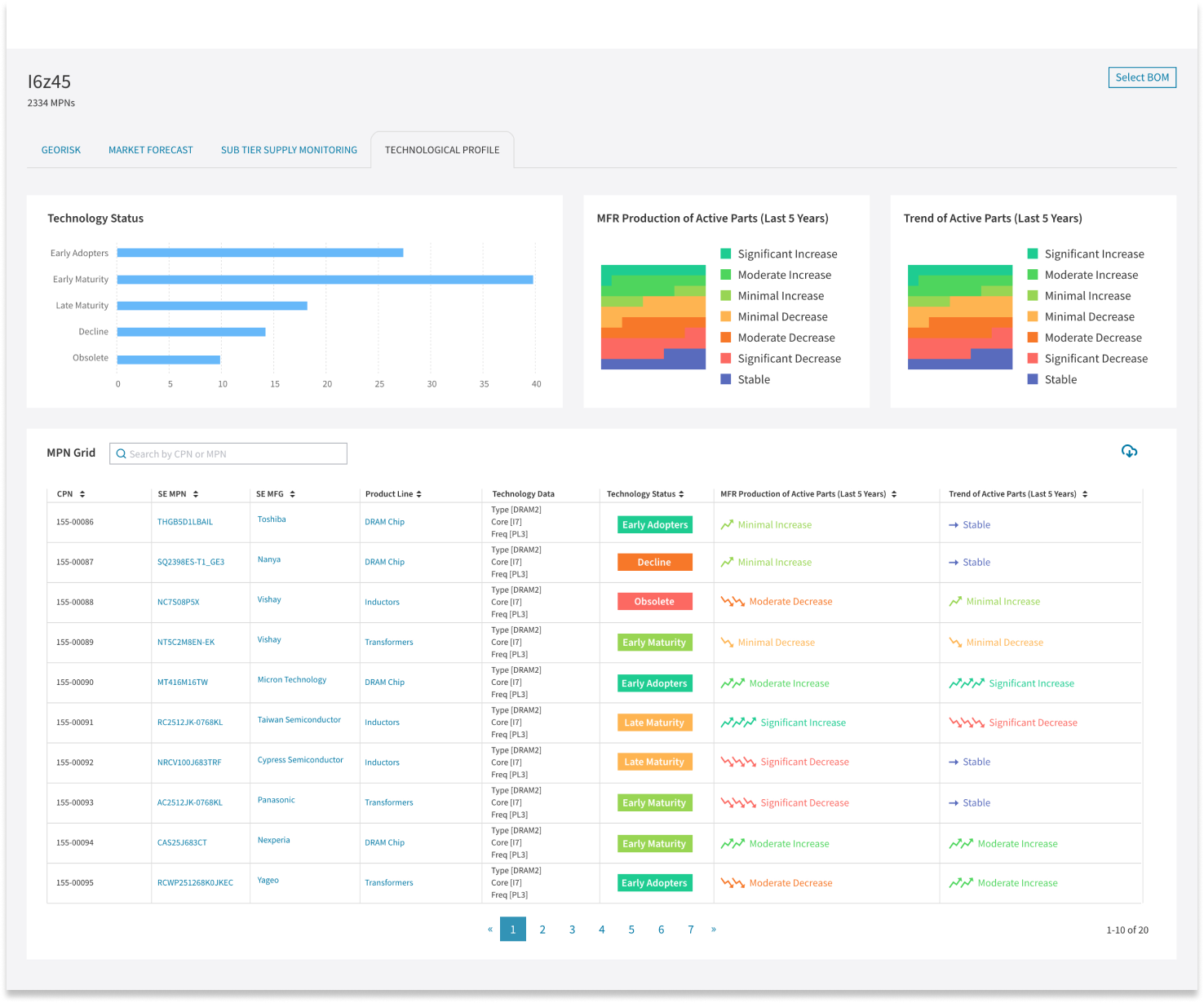The height and width of the screenshot is (1003, 1204).
Task: Switch to the GEORISK tab
Action: point(60,149)
